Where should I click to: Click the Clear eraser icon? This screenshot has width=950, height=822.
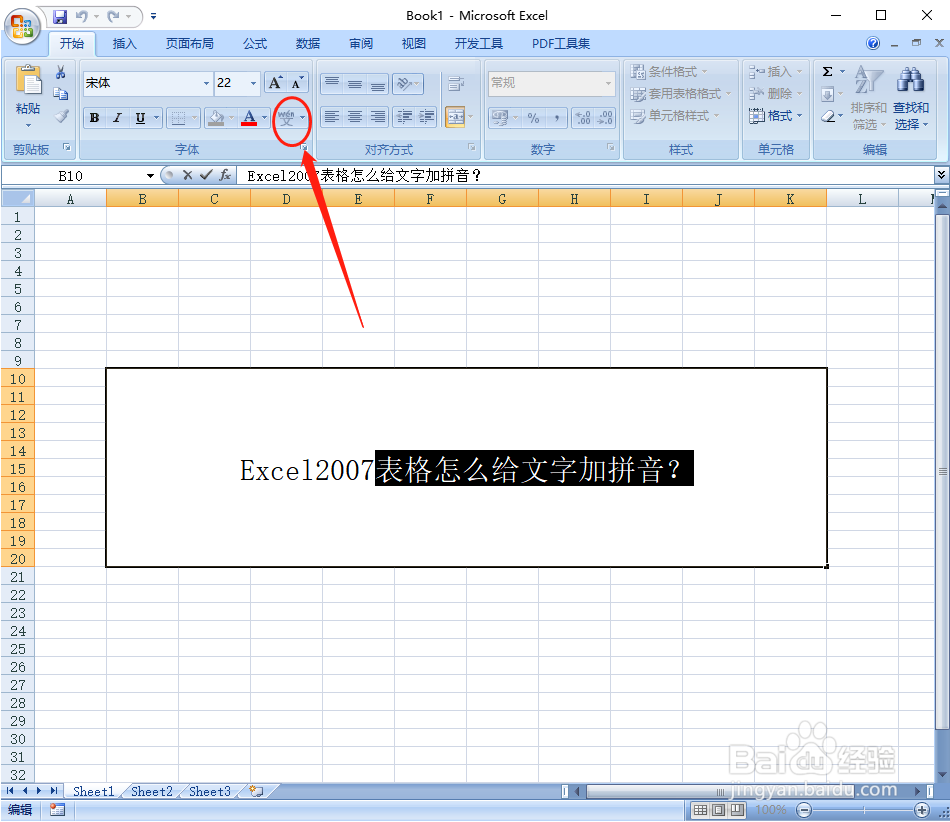[828, 116]
